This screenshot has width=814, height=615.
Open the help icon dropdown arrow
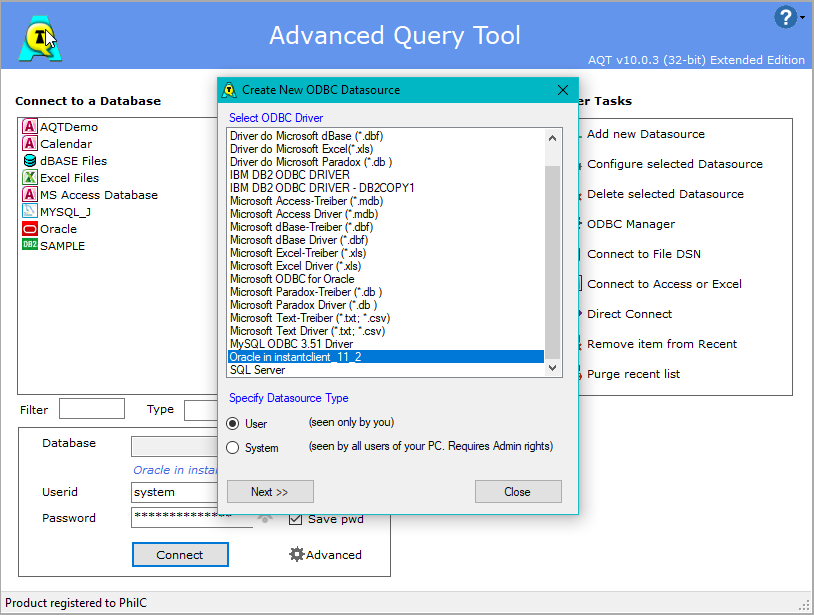click(x=803, y=18)
